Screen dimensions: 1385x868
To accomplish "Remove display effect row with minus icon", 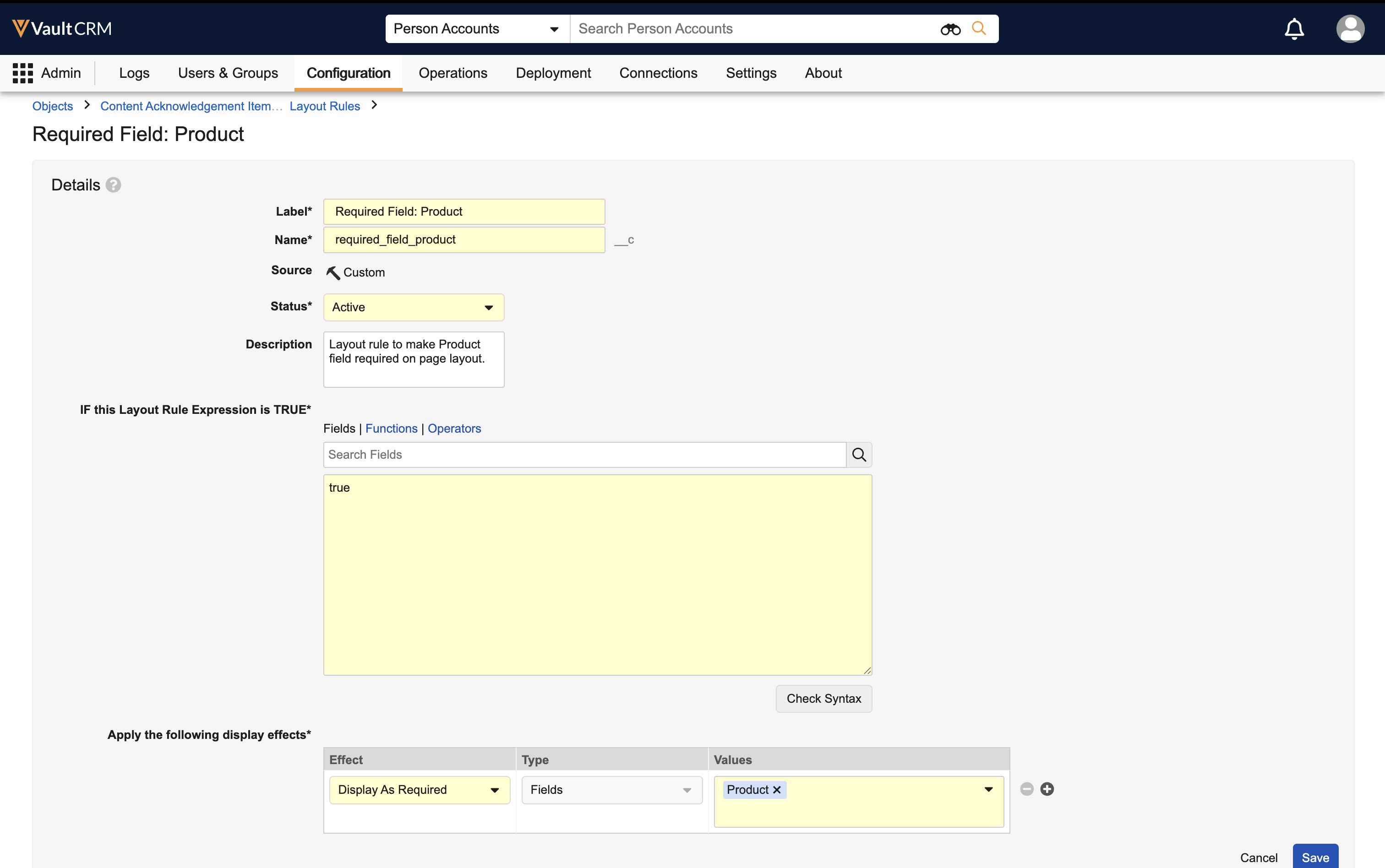I will pos(1027,789).
